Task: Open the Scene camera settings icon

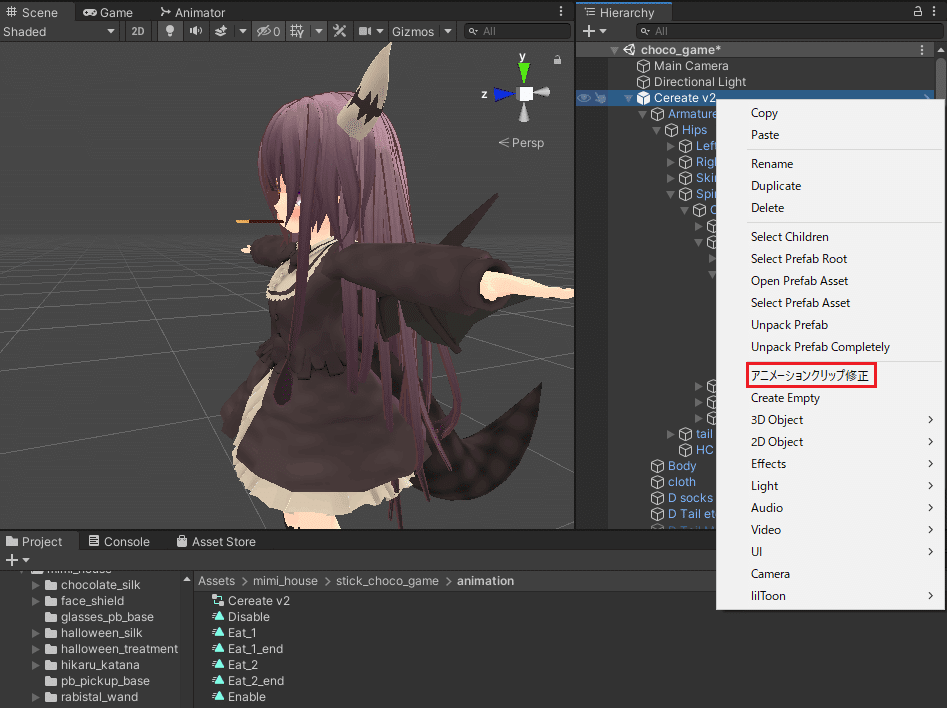Action: 365,31
